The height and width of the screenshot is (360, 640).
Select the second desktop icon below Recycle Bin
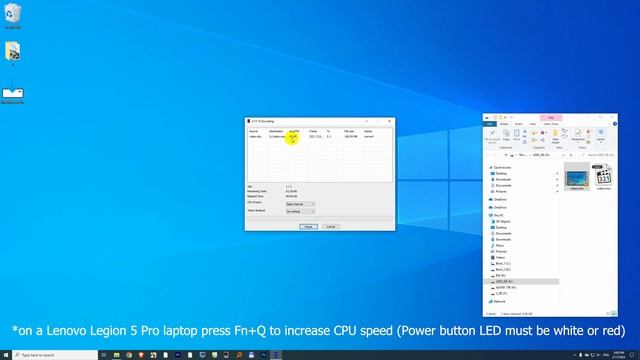(x=13, y=53)
